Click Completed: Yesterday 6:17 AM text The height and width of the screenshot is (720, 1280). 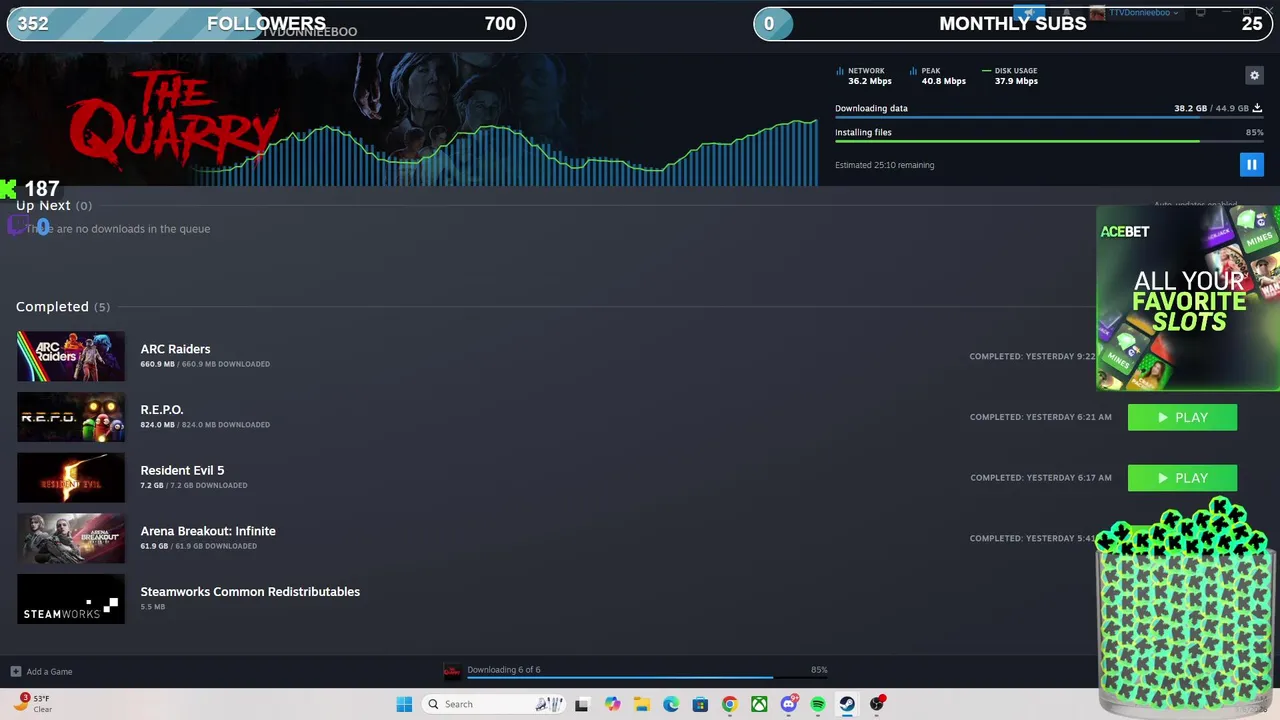point(1040,478)
